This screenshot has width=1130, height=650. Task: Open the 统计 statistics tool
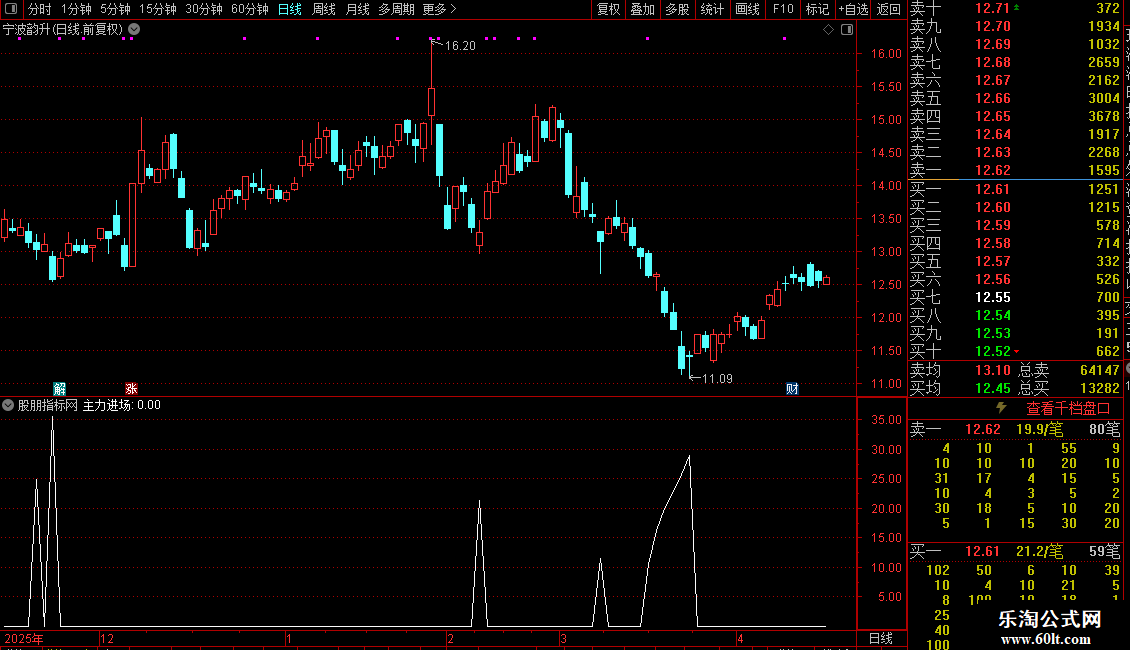point(712,9)
